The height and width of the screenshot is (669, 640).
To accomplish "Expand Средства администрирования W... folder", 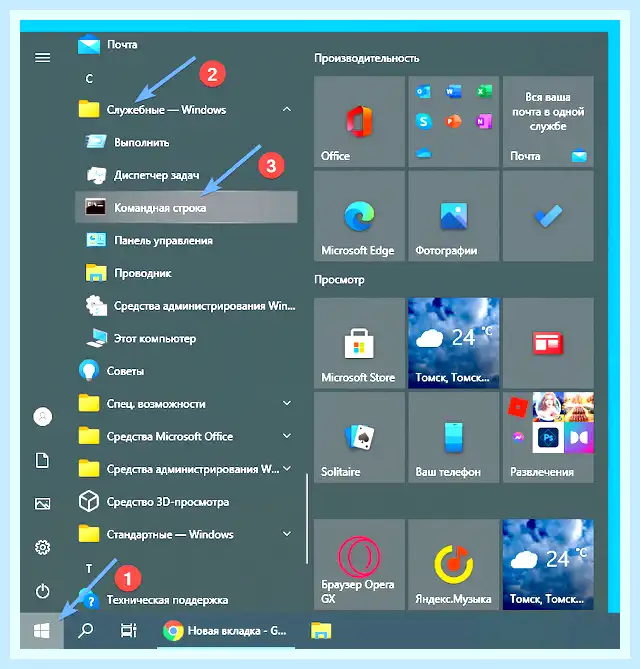I will click(186, 469).
